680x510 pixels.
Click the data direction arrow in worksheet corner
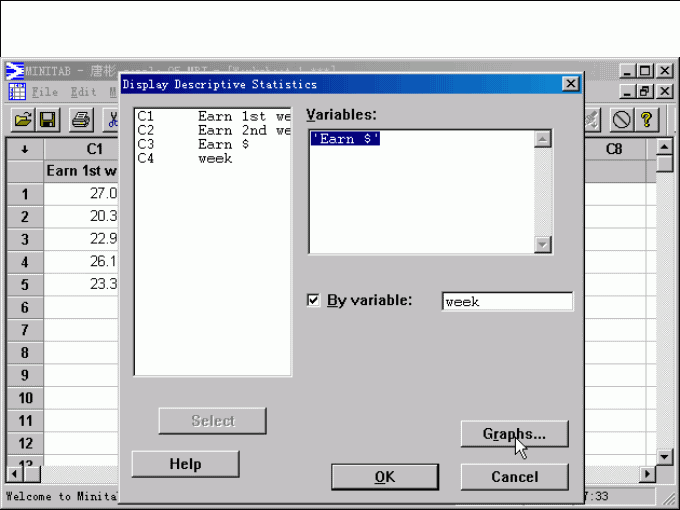pos(24,149)
